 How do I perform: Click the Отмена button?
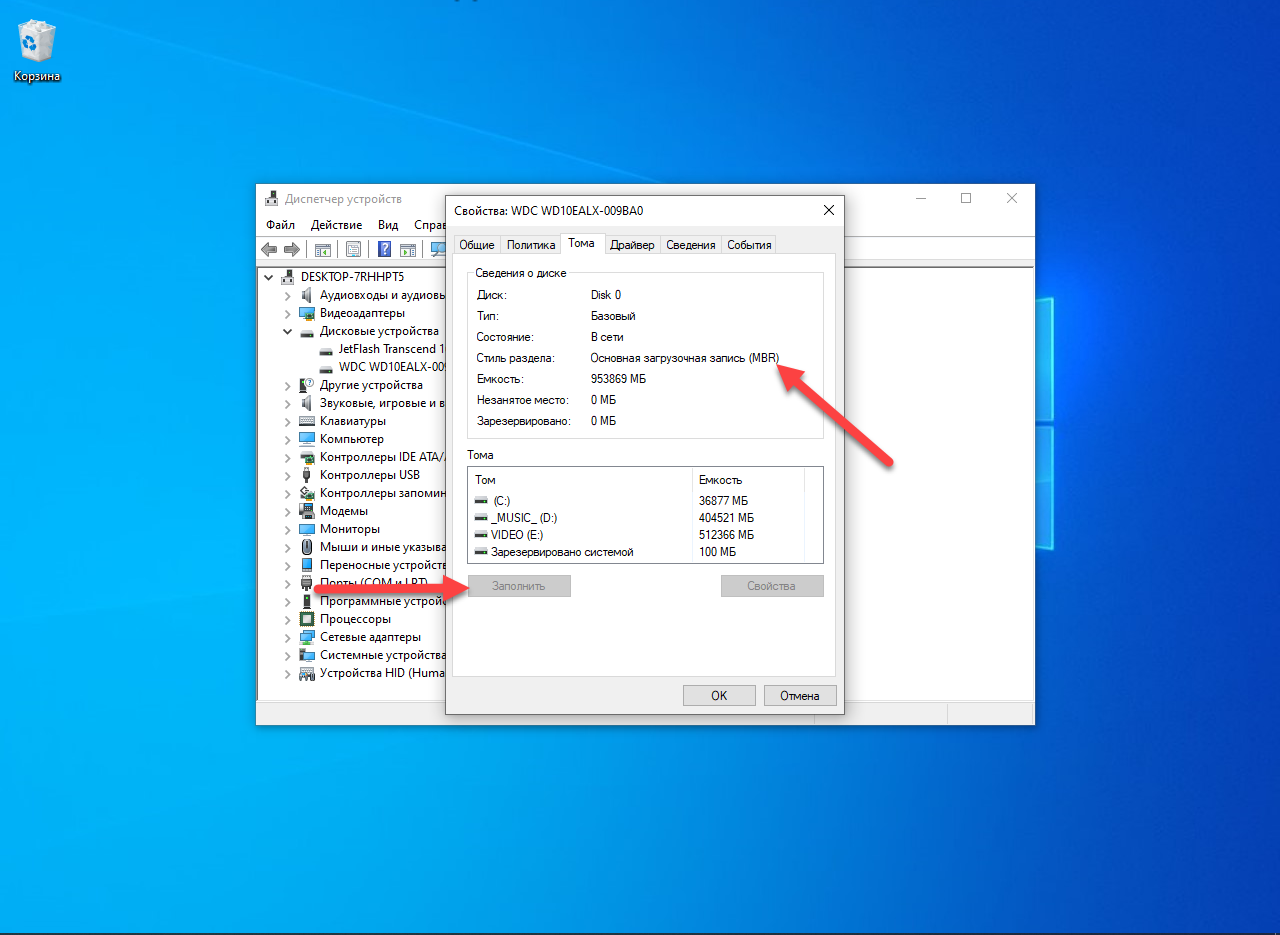pos(800,696)
